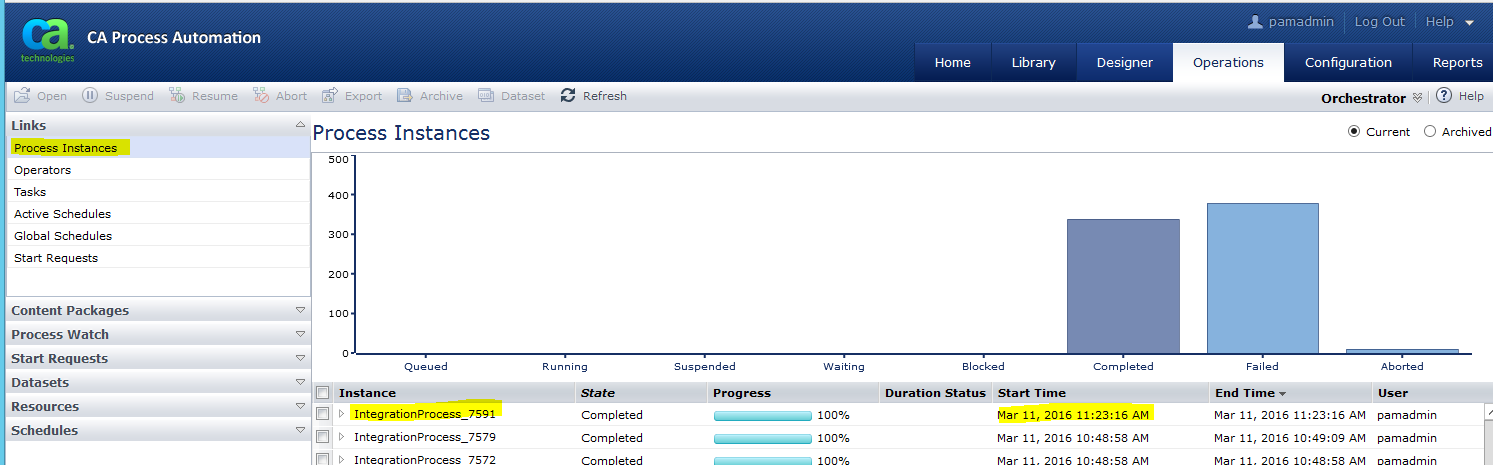
Task: Click the Dataset icon in toolbar
Action: coord(486,96)
